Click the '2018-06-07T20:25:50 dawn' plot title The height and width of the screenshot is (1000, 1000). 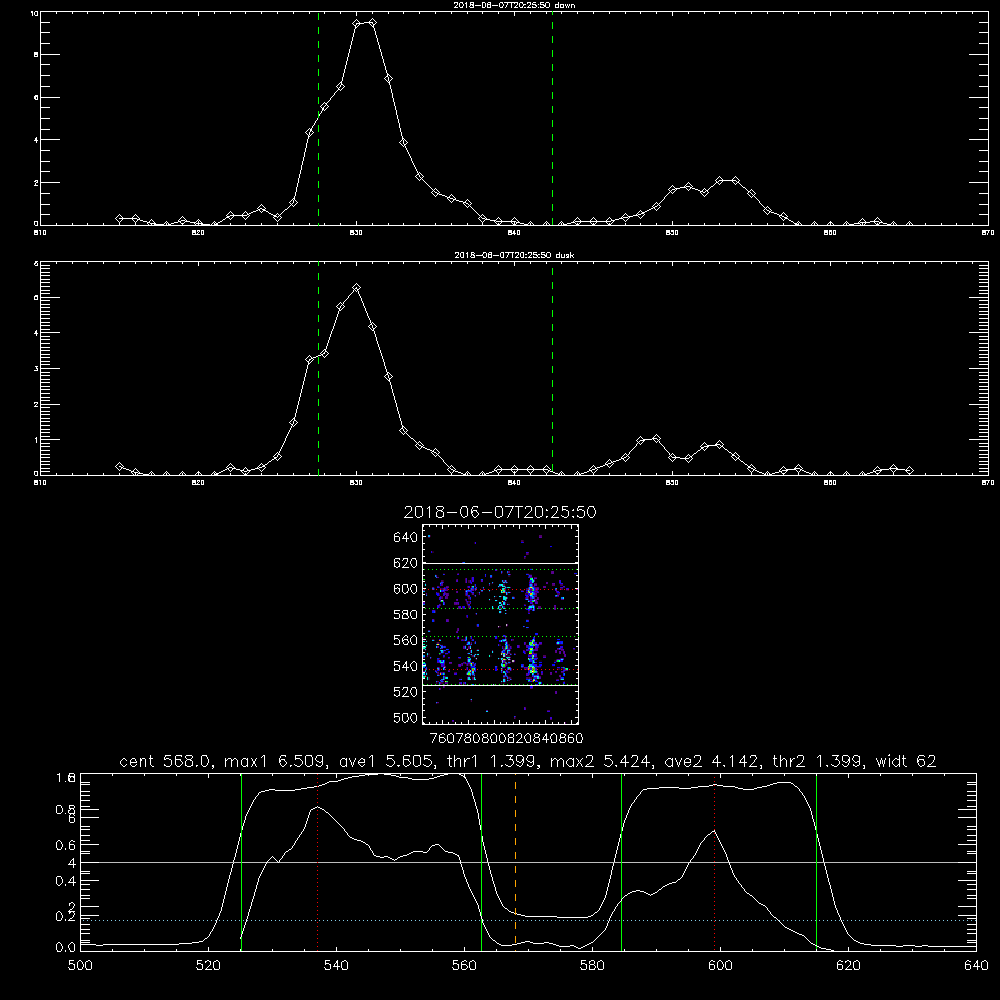point(514,5)
